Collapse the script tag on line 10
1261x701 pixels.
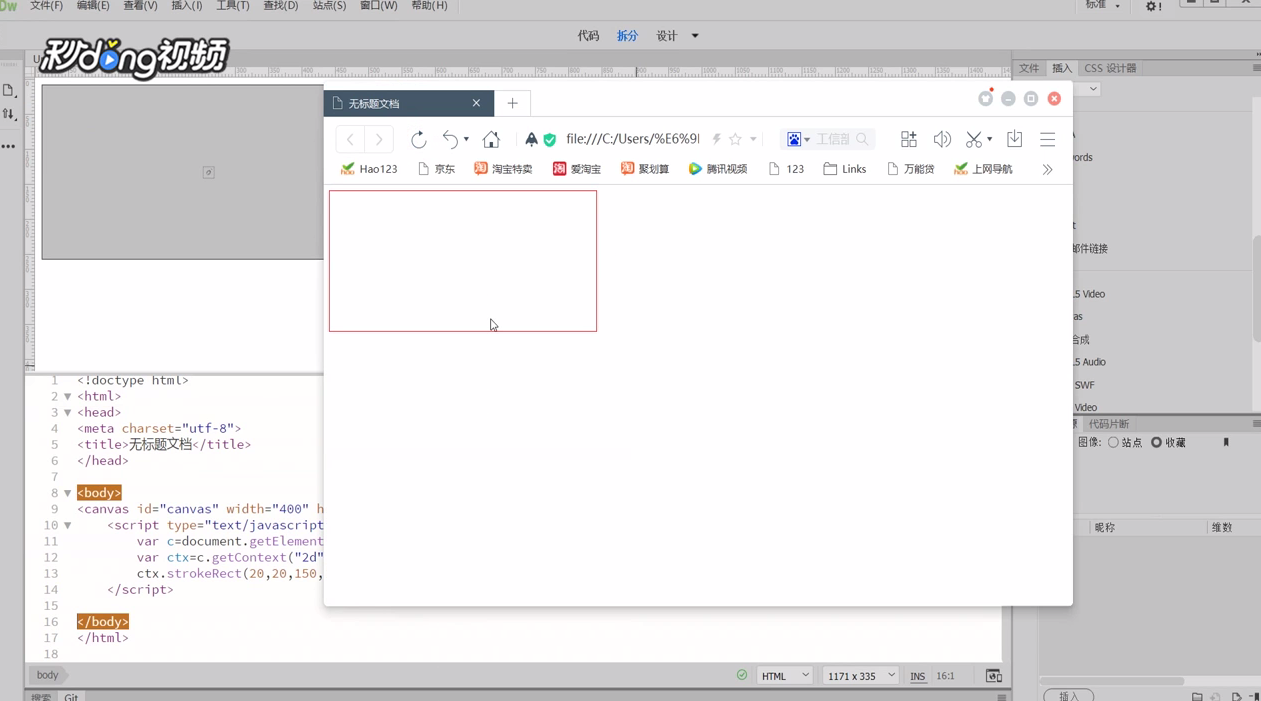coord(68,526)
